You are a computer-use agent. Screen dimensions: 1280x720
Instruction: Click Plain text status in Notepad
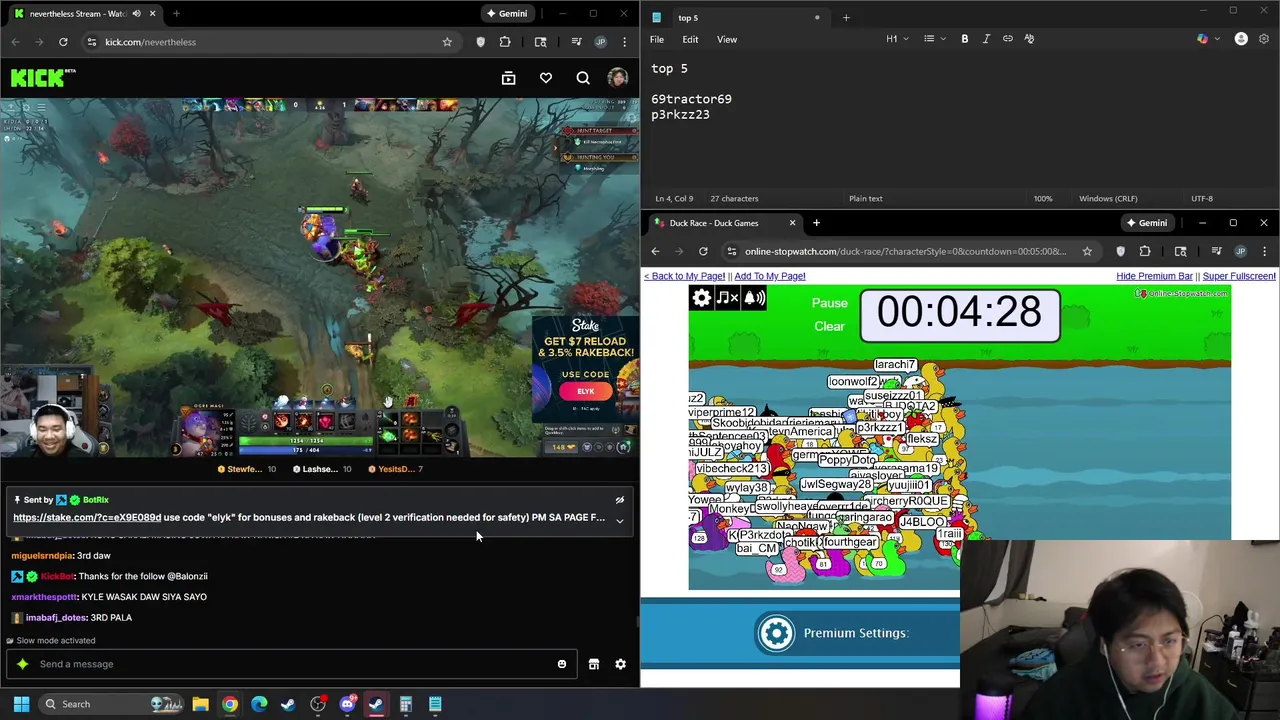click(x=866, y=198)
